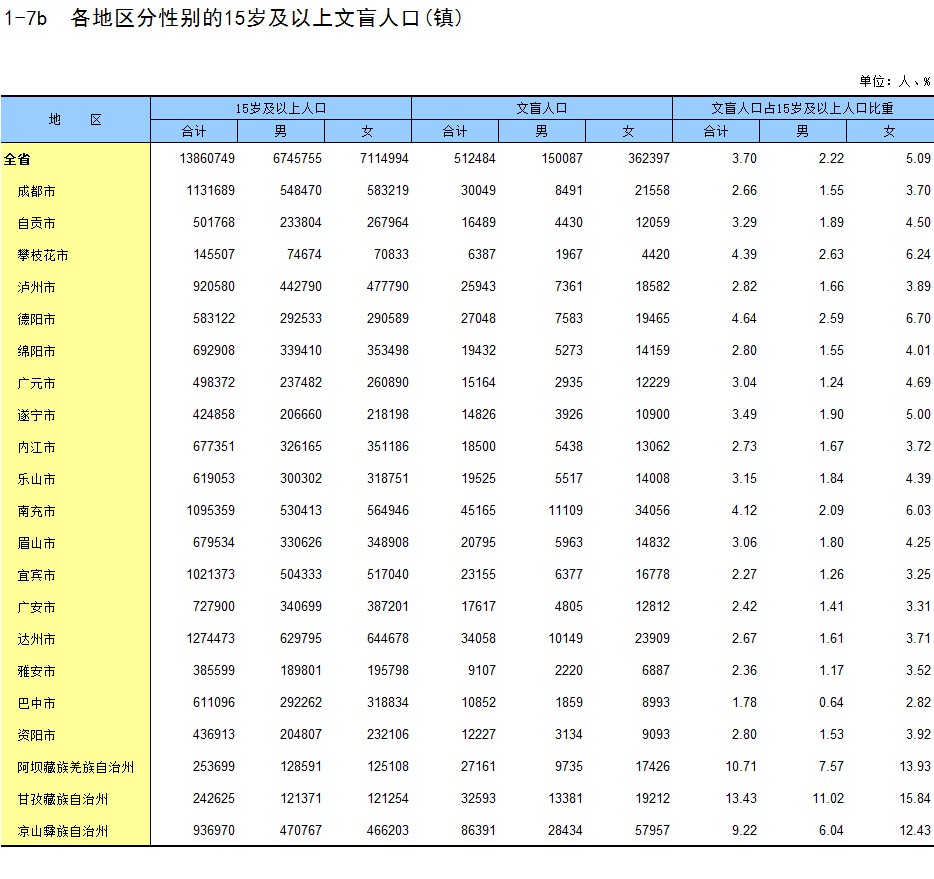Select 自贡市 population value 501768
Screen dimensions: 934x879
tap(214, 223)
